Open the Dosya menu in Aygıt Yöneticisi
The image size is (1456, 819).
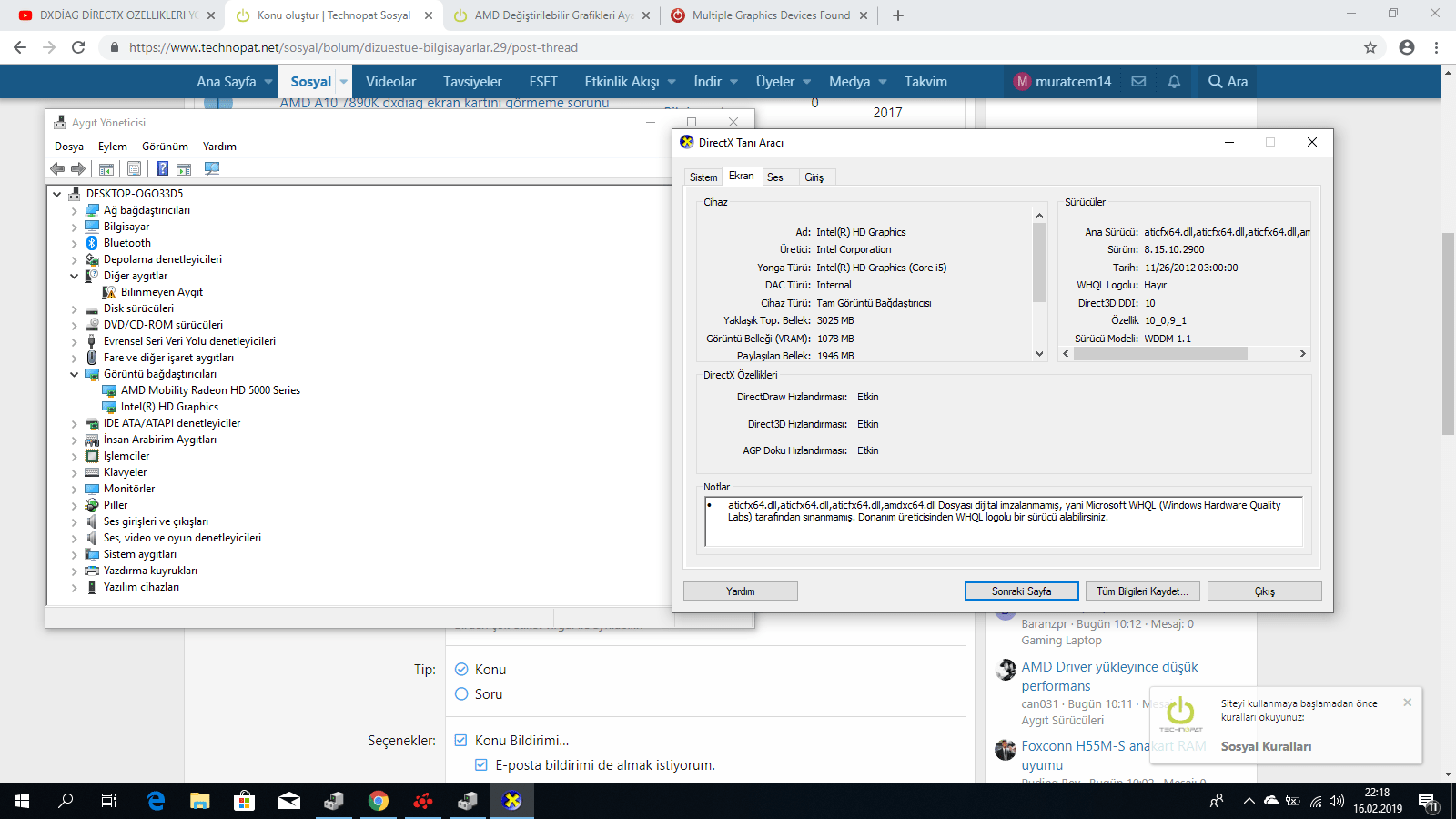(x=69, y=147)
